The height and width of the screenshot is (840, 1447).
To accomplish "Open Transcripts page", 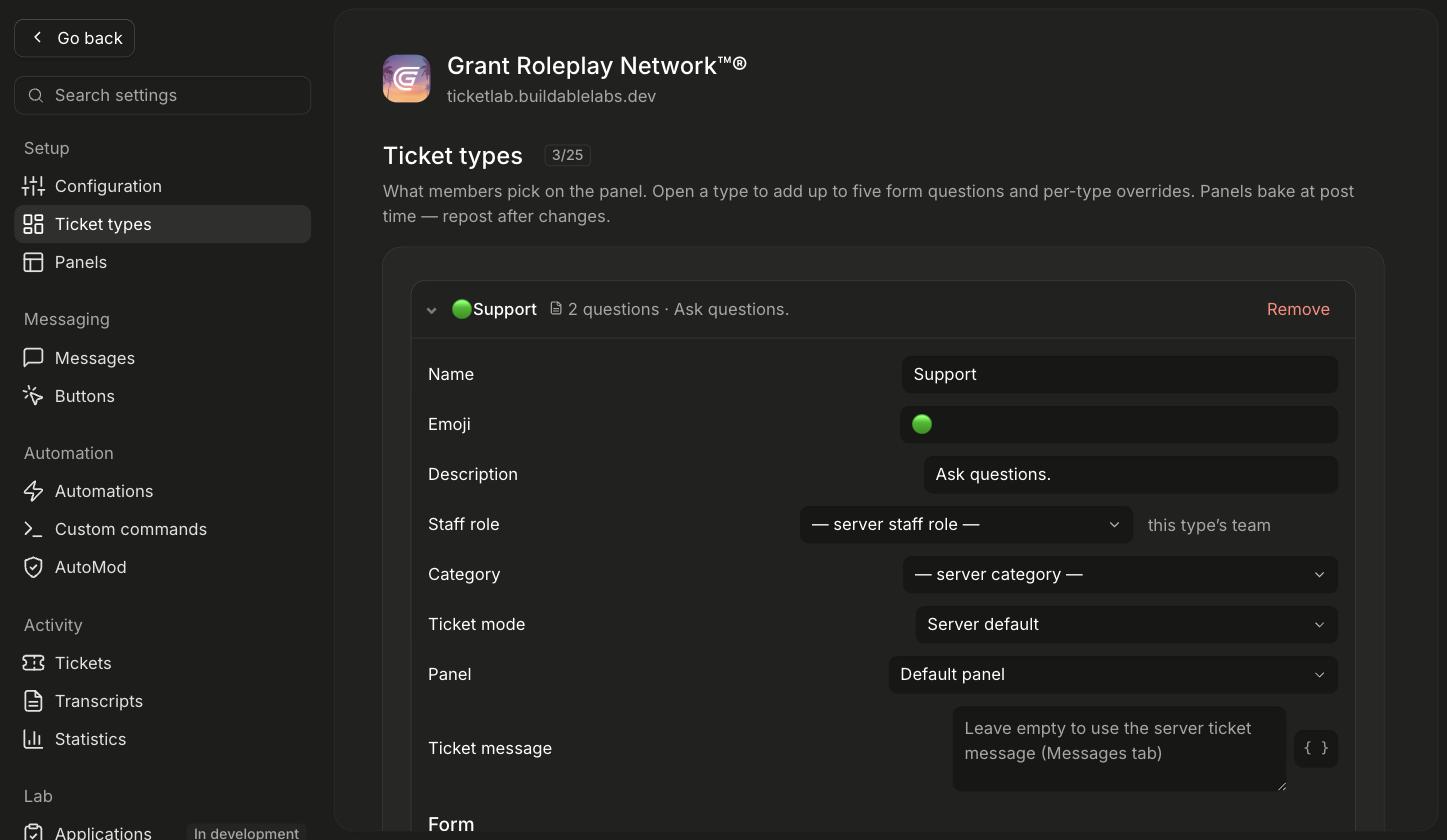I will (x=162, y=701).
